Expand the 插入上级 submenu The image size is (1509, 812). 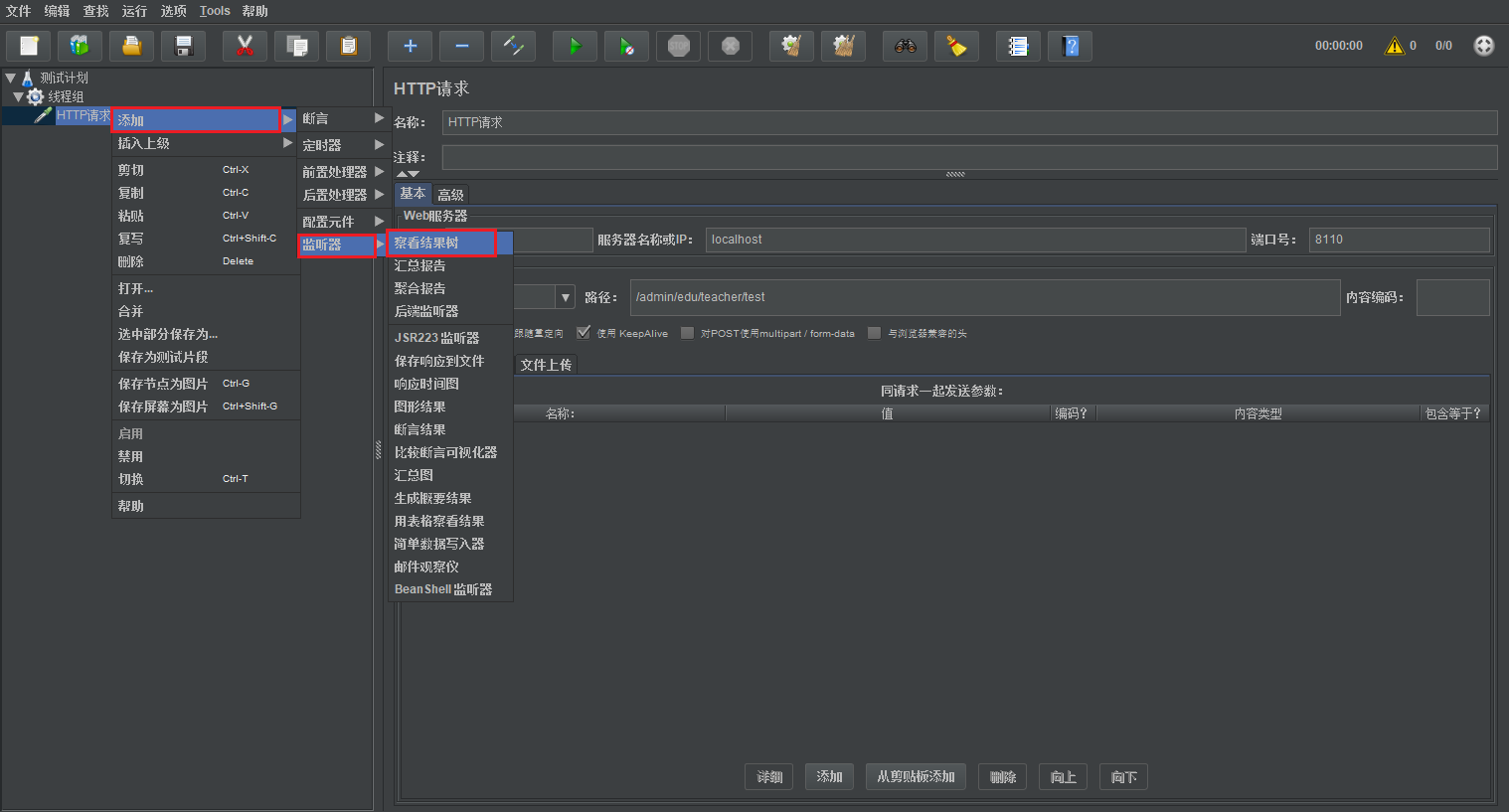pos(205,143)
